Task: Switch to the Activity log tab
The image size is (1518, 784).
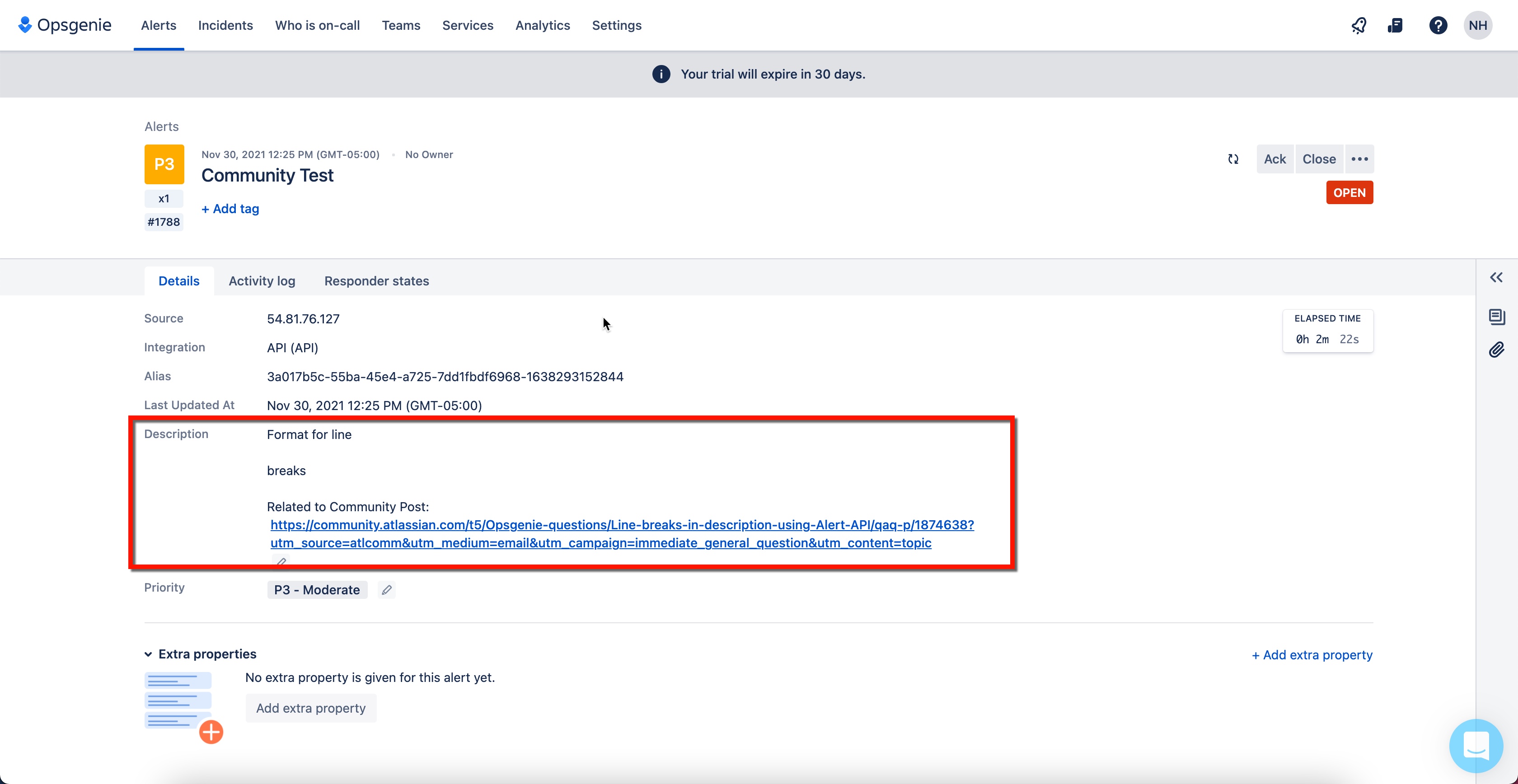Action: (262, 281)
